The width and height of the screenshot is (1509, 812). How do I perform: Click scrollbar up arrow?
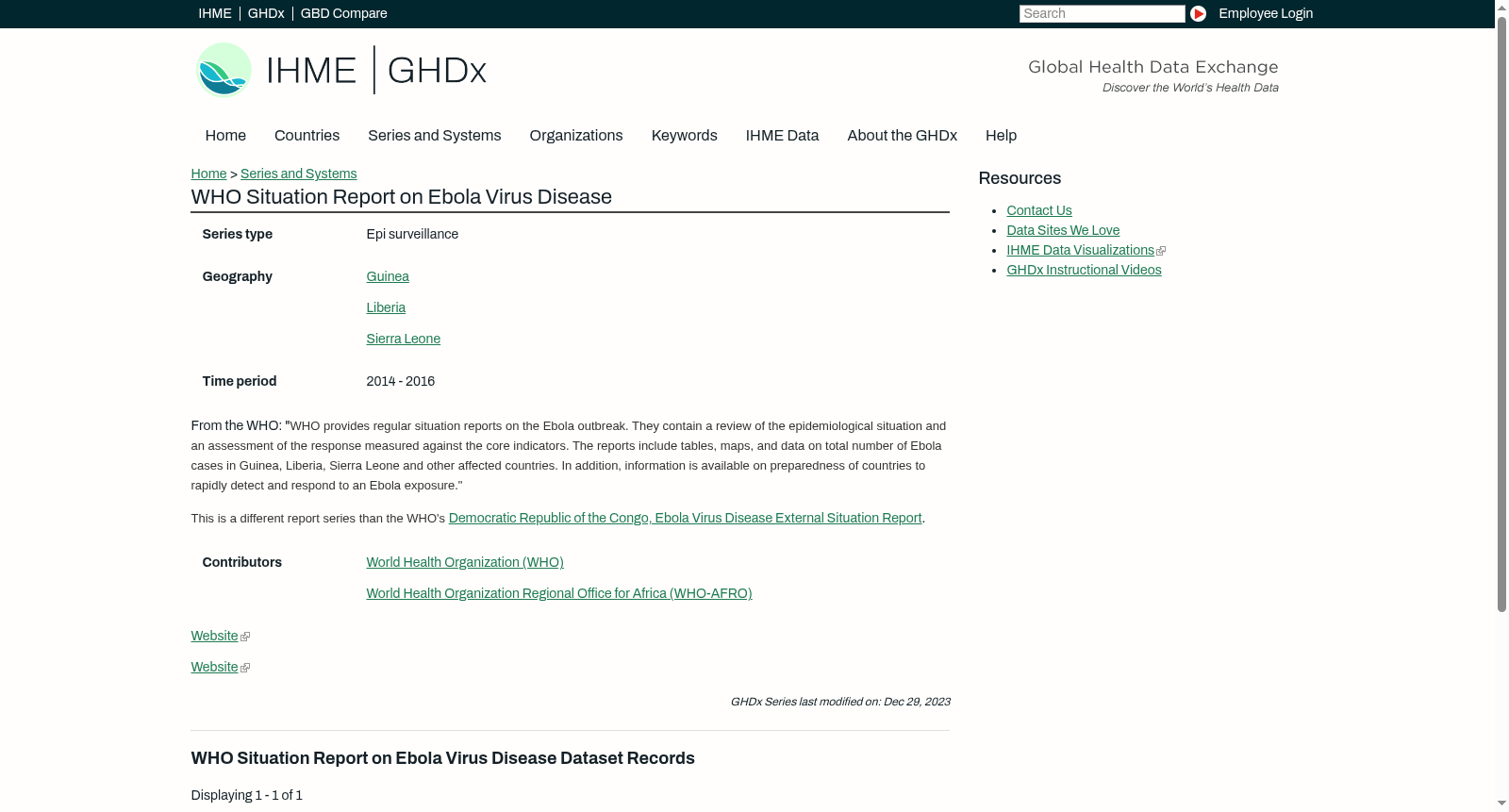coord(1501,7)
